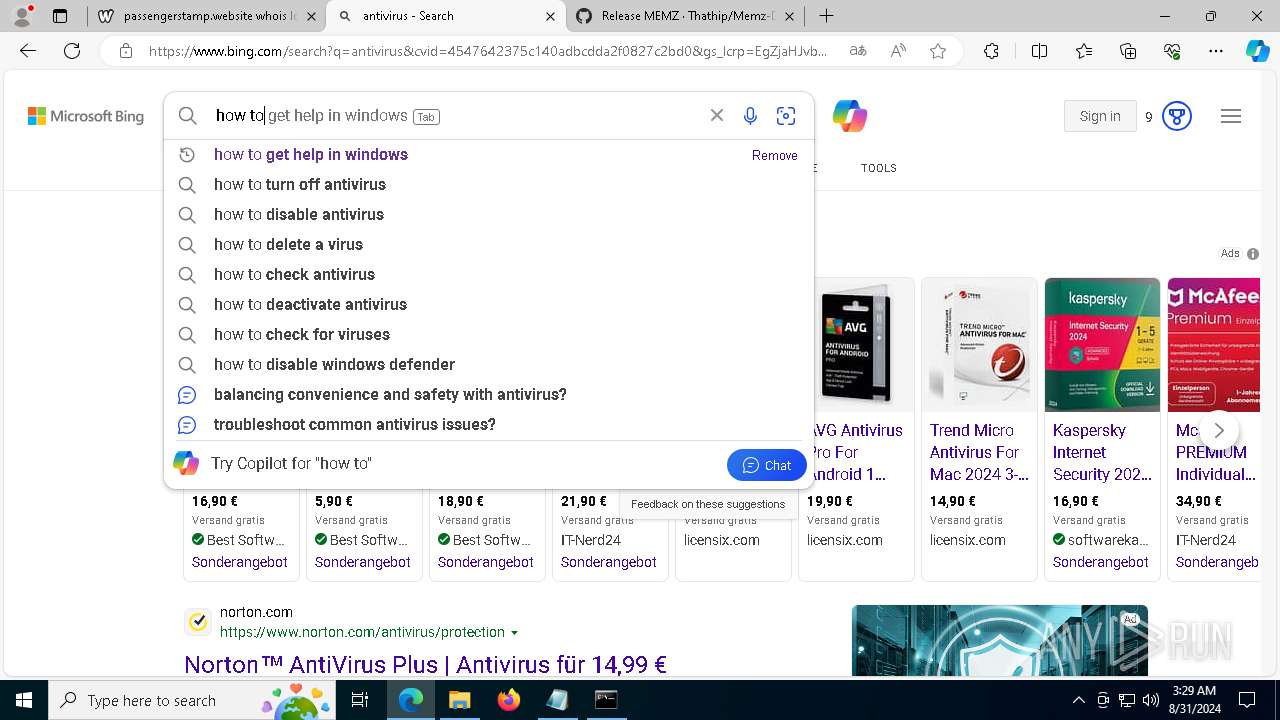The width and height of the screenshot is (1280, 720).
Task: Show hidden system tray icons
Action: coord(1078,700)
